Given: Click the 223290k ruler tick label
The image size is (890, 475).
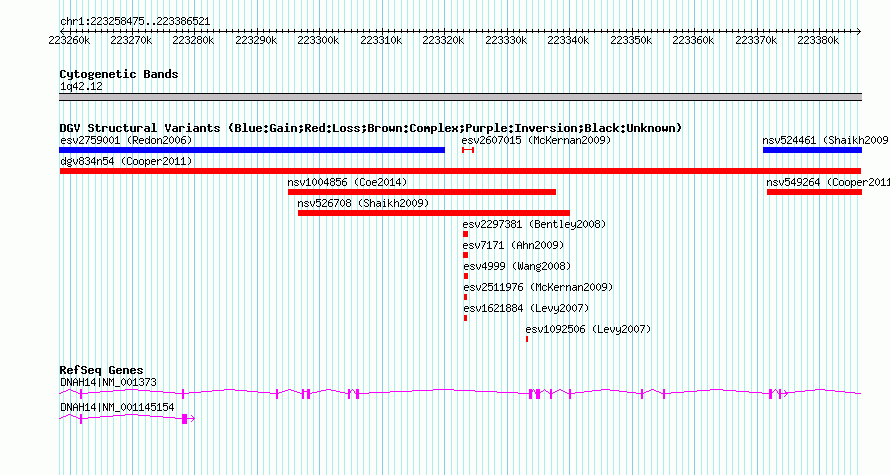Looking at the screenshot, I should click(256, 40).
